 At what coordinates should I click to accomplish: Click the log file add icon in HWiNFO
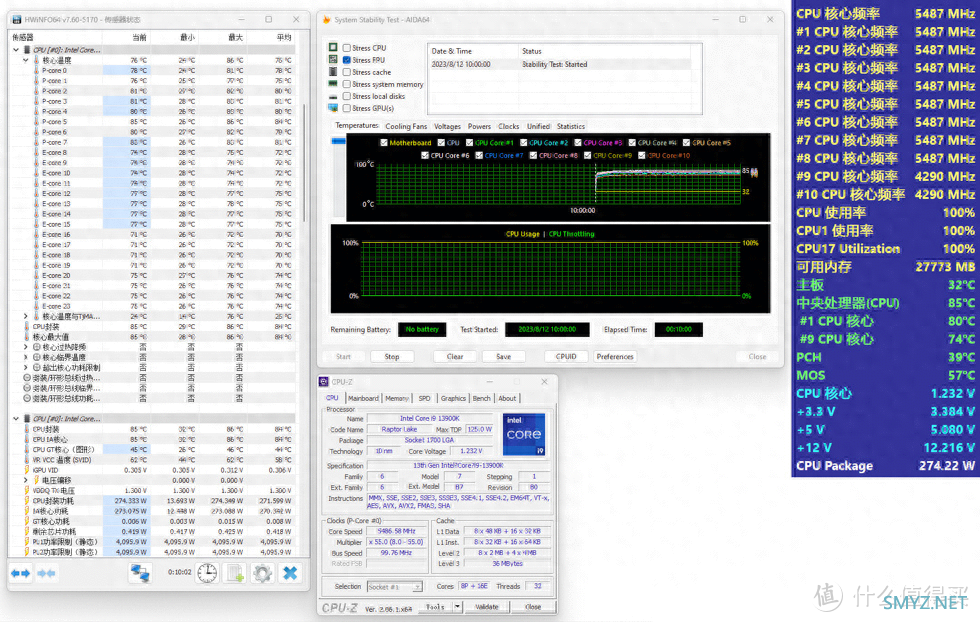(x=236, y=573)
